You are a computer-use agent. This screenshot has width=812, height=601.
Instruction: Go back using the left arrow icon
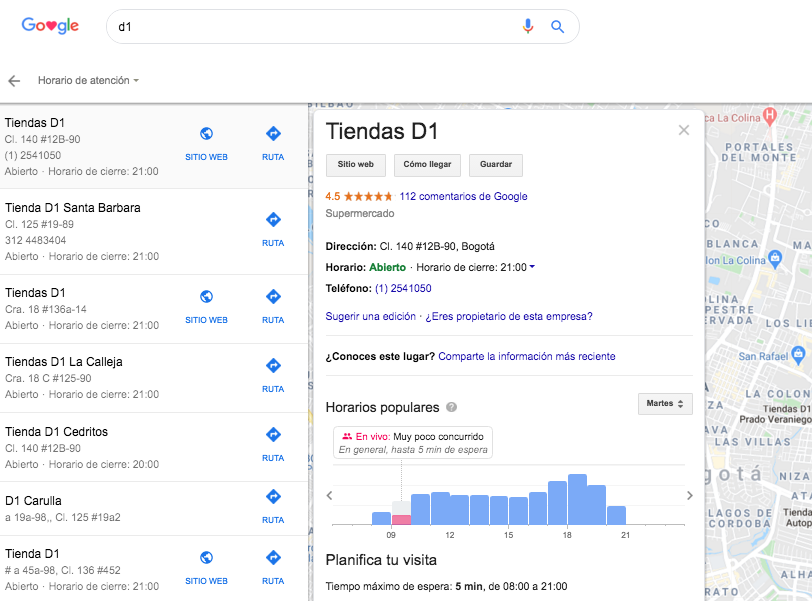14,81
